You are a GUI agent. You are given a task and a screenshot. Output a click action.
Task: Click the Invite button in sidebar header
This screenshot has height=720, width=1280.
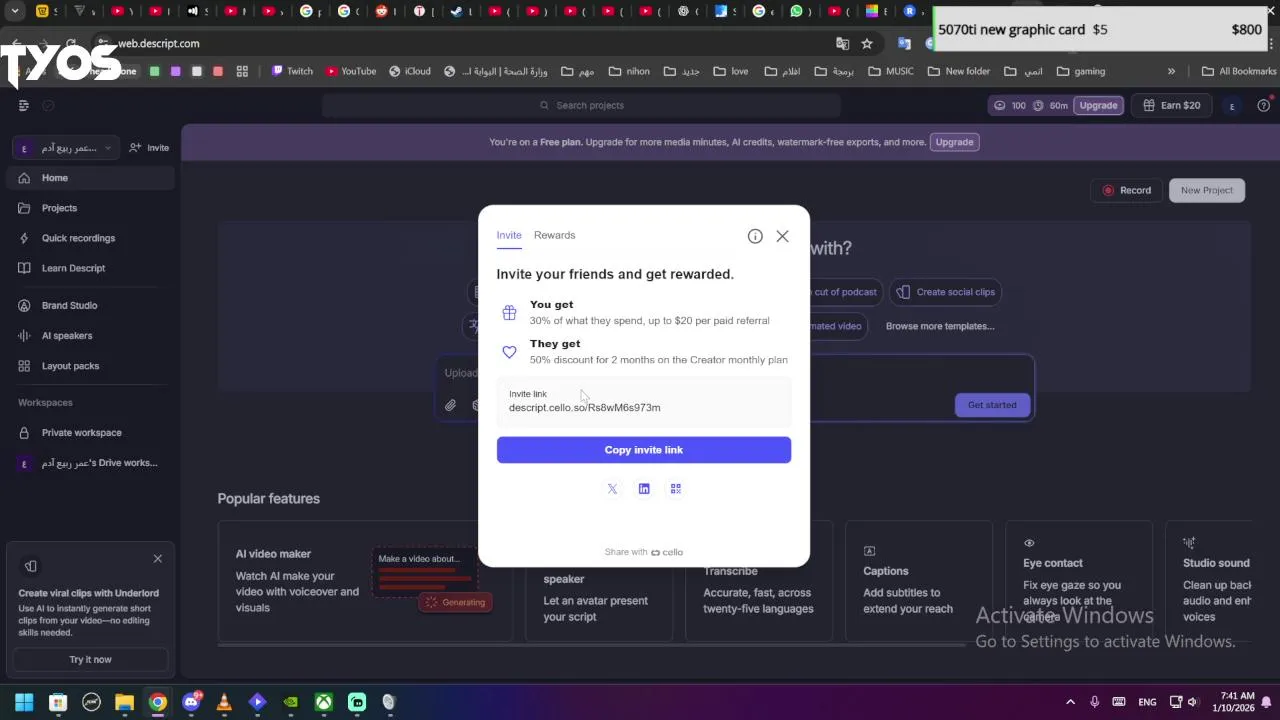tap(149, 148)
